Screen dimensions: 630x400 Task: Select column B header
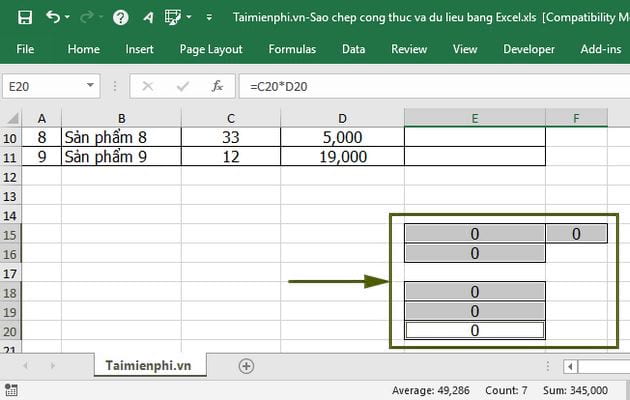121,118
